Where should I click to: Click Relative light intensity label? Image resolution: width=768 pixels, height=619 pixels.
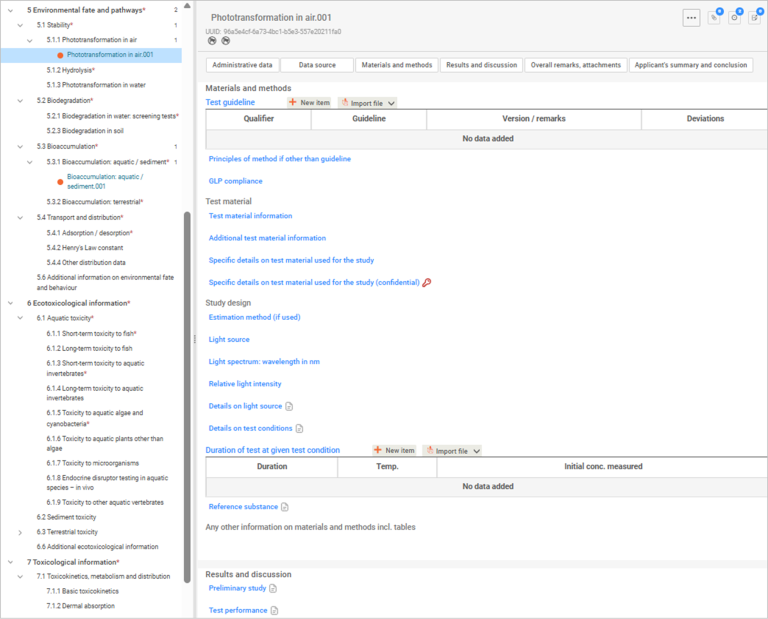click(x=245, y=384)
